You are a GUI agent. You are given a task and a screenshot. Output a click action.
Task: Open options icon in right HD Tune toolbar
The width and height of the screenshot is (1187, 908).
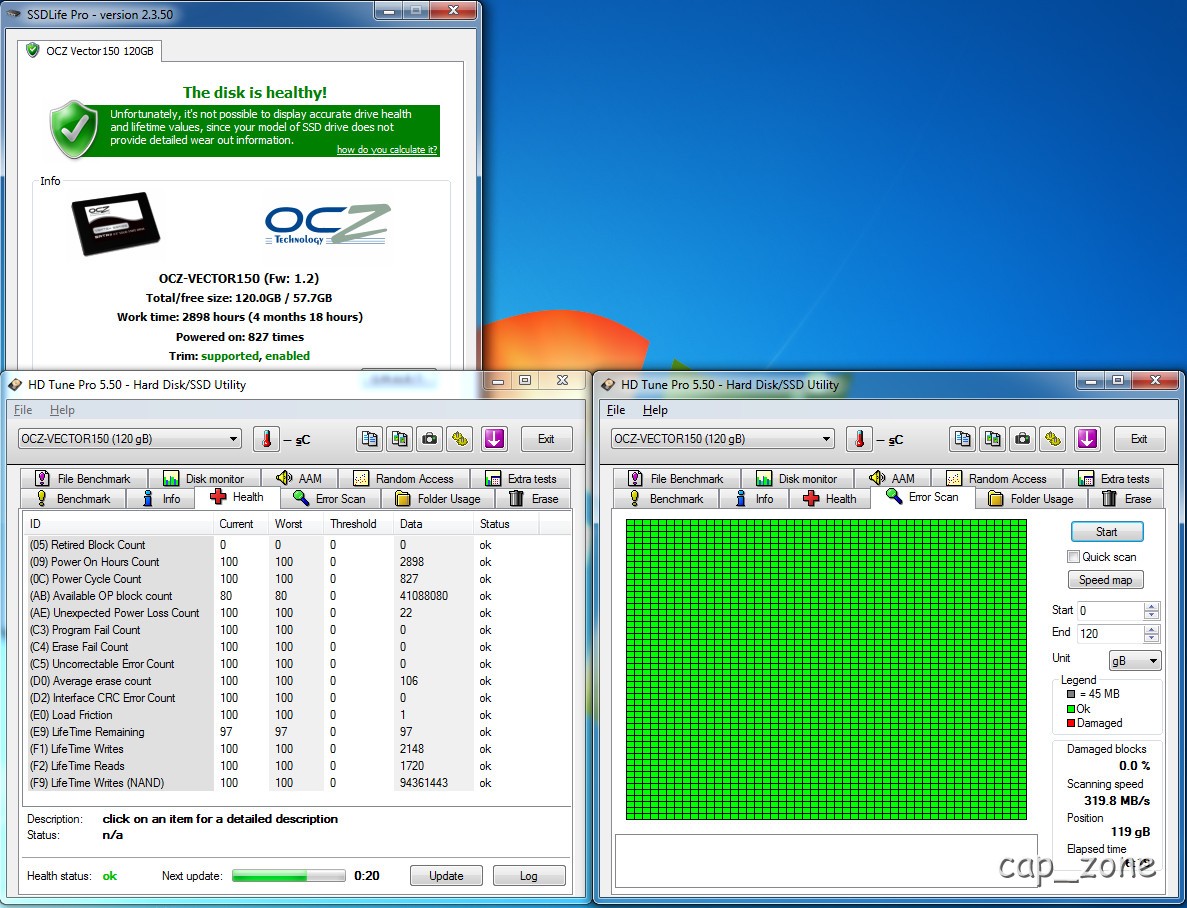pos(1053,439)
